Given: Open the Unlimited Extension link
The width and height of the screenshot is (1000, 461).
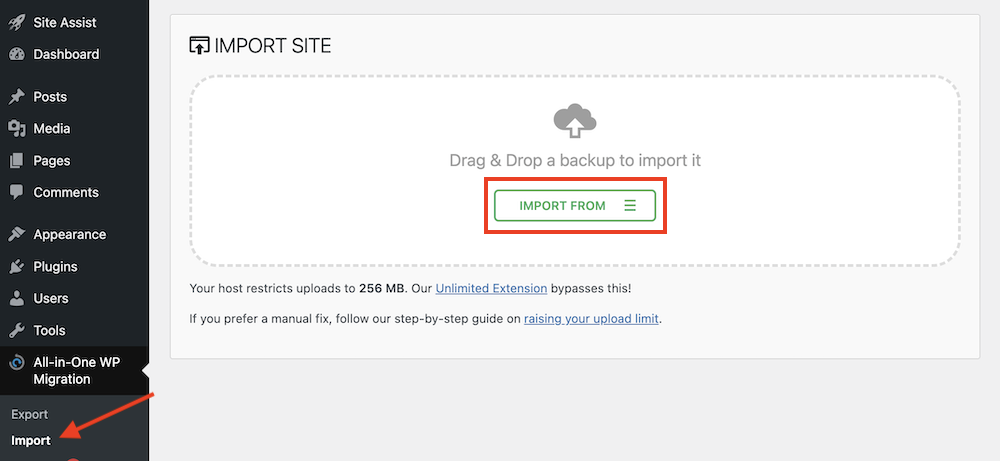Looking at the screenshot, I should (491, 288).
